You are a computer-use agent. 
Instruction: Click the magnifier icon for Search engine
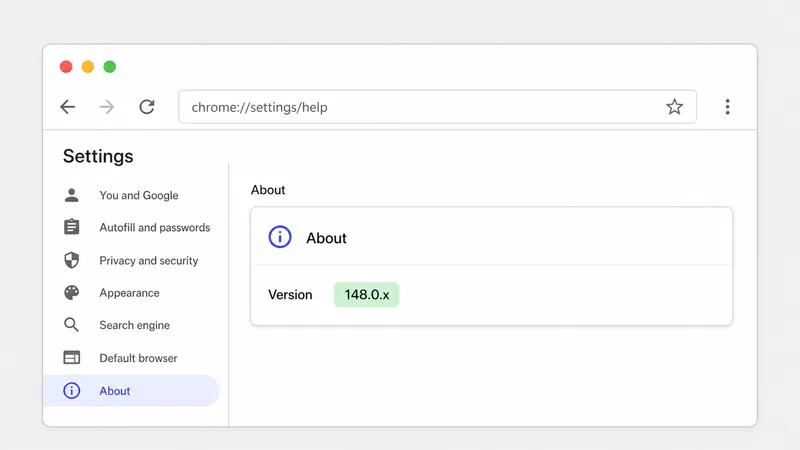coord(71,325)
